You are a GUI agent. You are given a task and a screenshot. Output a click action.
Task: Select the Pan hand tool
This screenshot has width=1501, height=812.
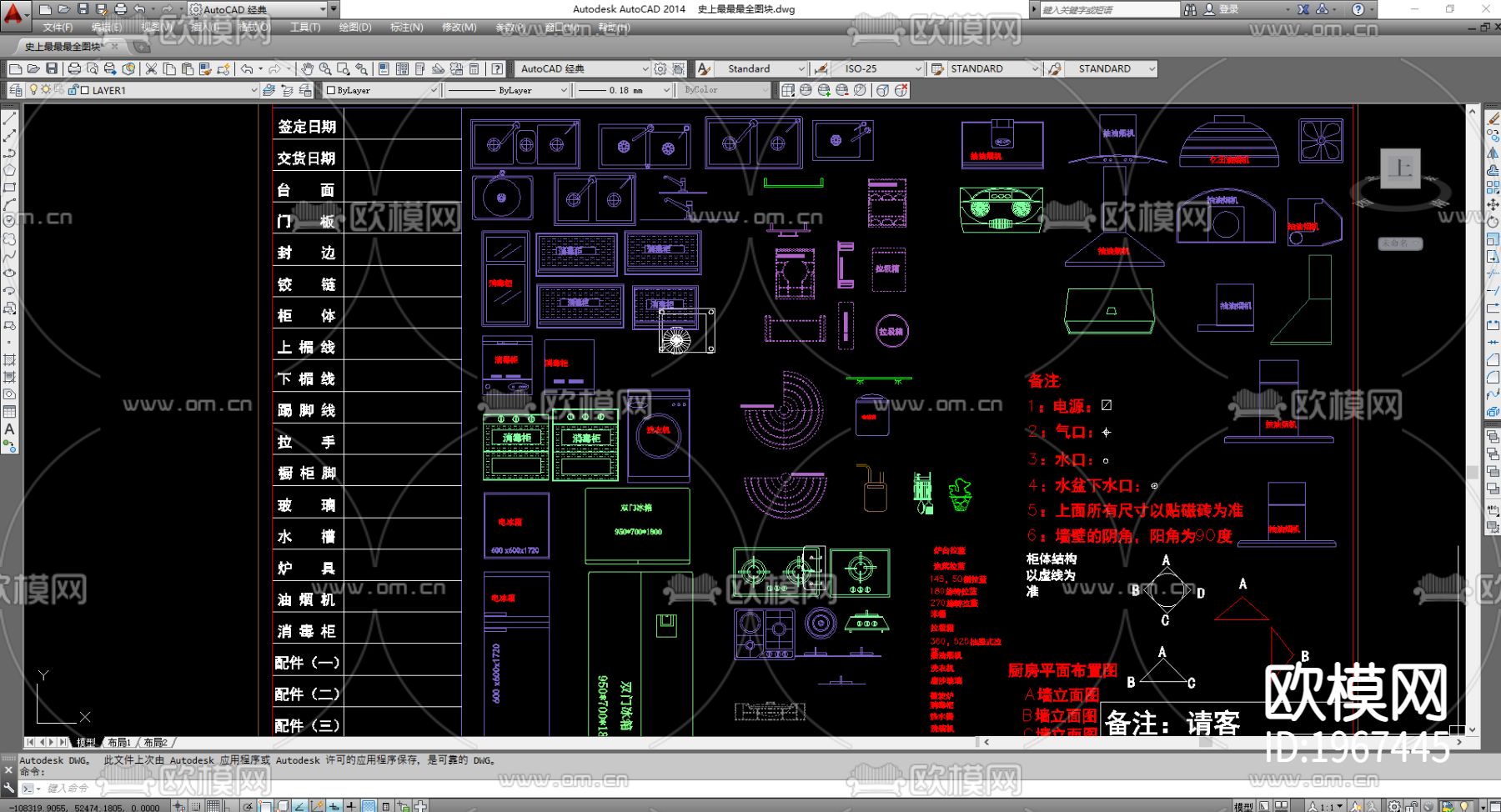click(x=308, y=68)
